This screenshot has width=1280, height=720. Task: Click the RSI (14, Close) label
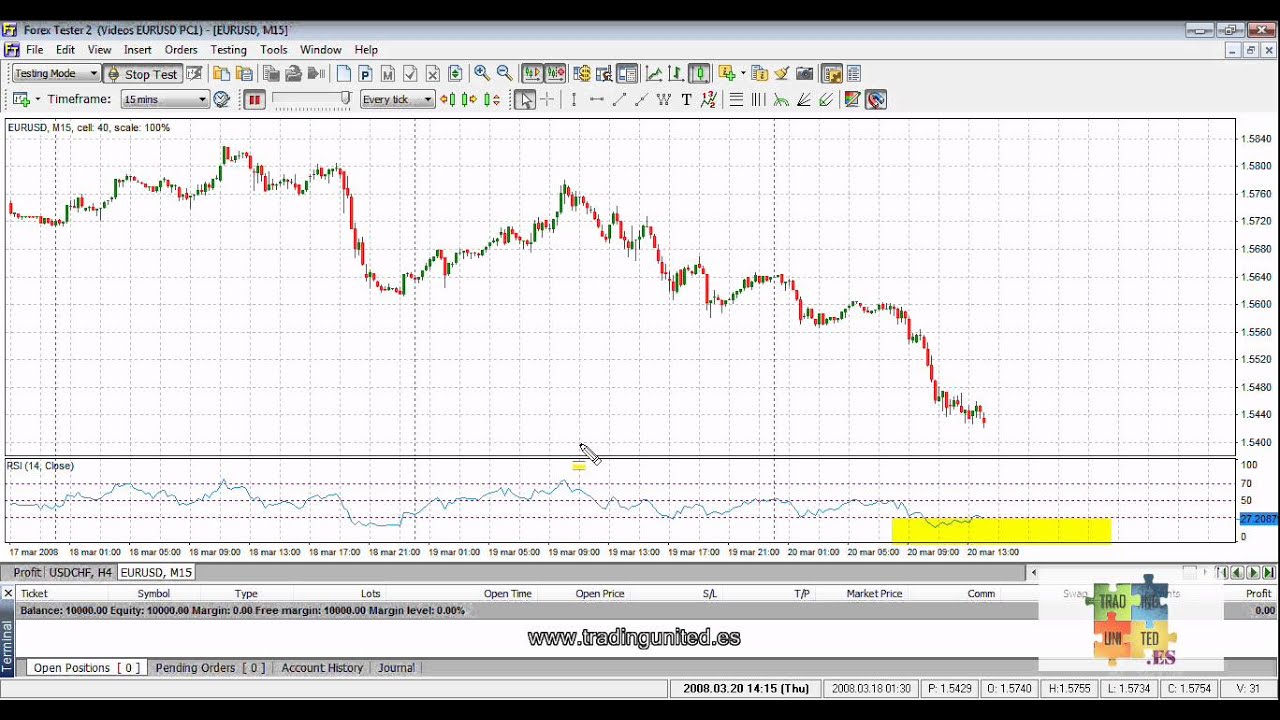(41, 465)
